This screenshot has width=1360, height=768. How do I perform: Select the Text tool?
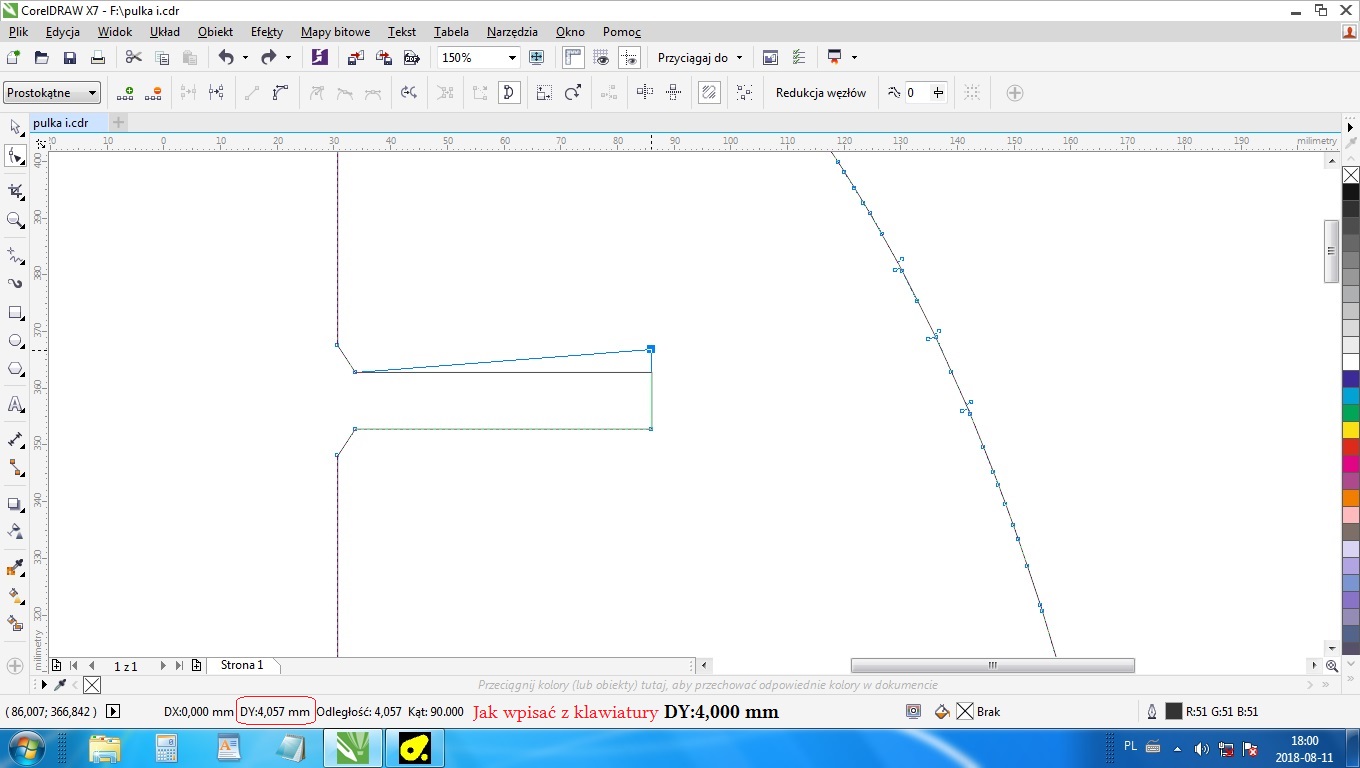pyautogui.click(x=15, y=404)
